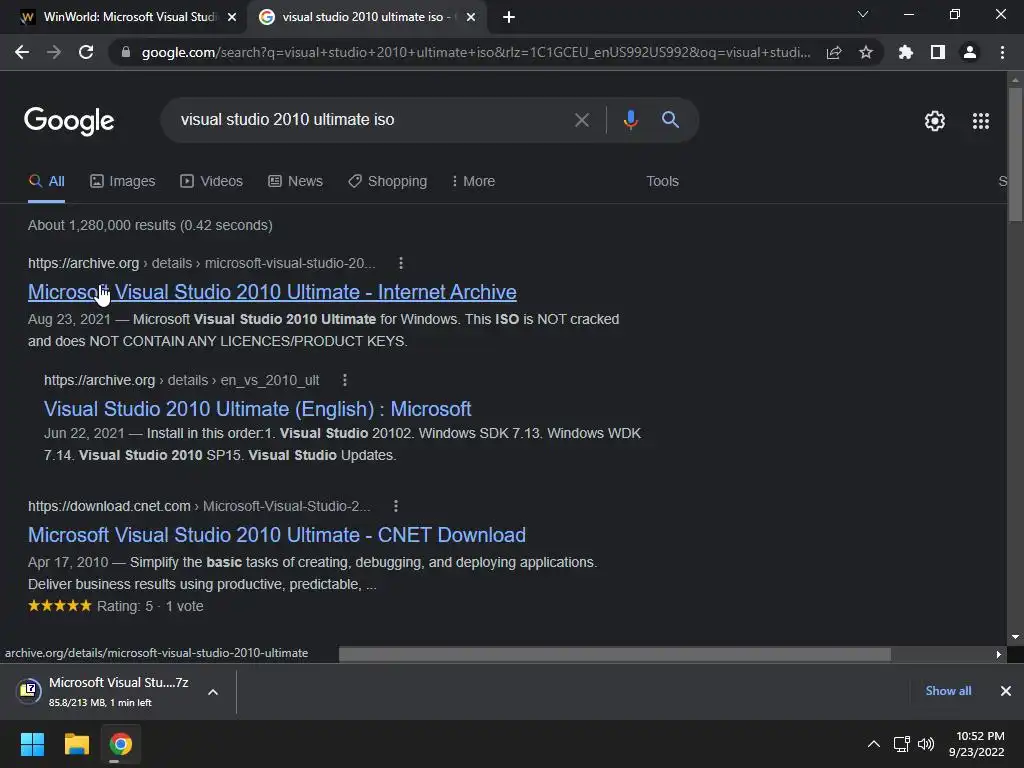
Task: Expand the More search filters menu
Action: [x=473, y=182]
